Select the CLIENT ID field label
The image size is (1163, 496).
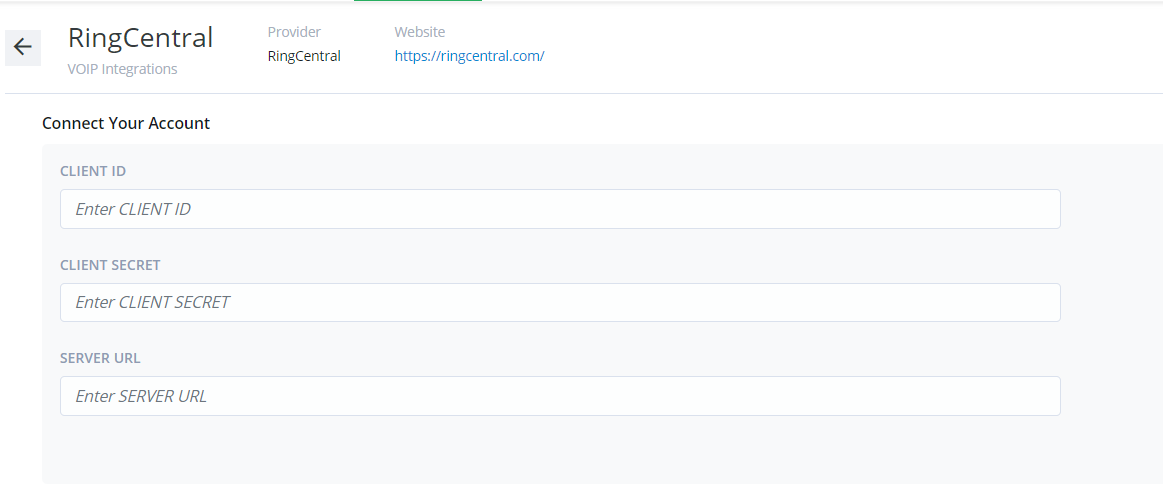click(x=93, y=171)
